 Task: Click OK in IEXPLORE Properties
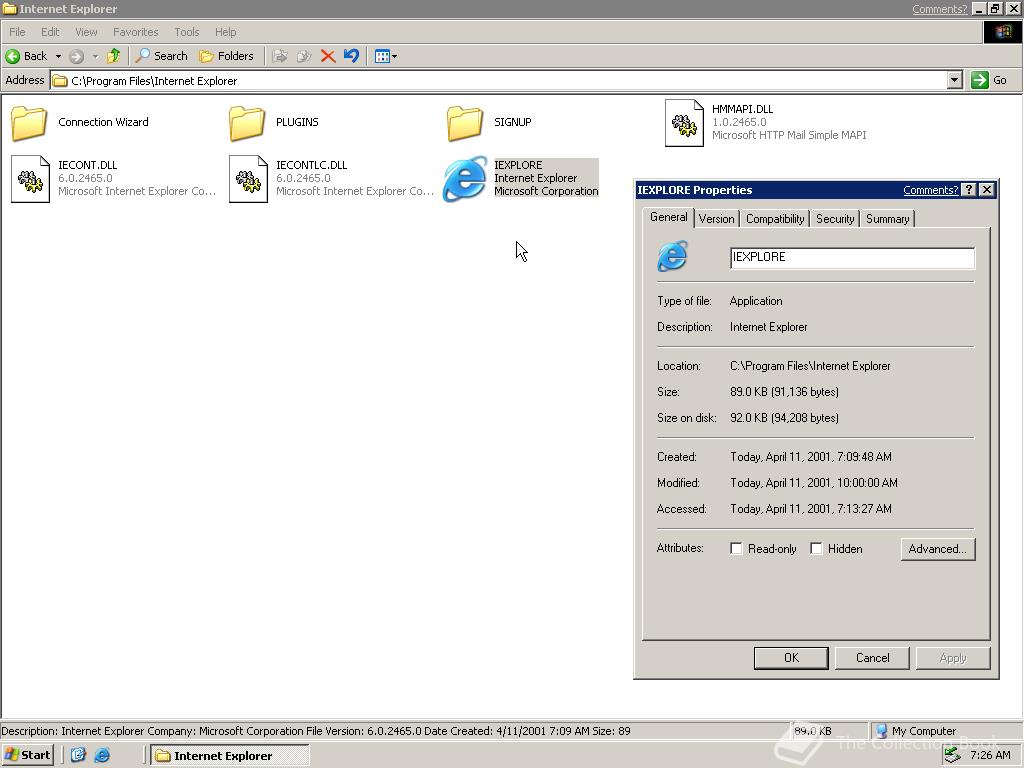coord(791,658)
